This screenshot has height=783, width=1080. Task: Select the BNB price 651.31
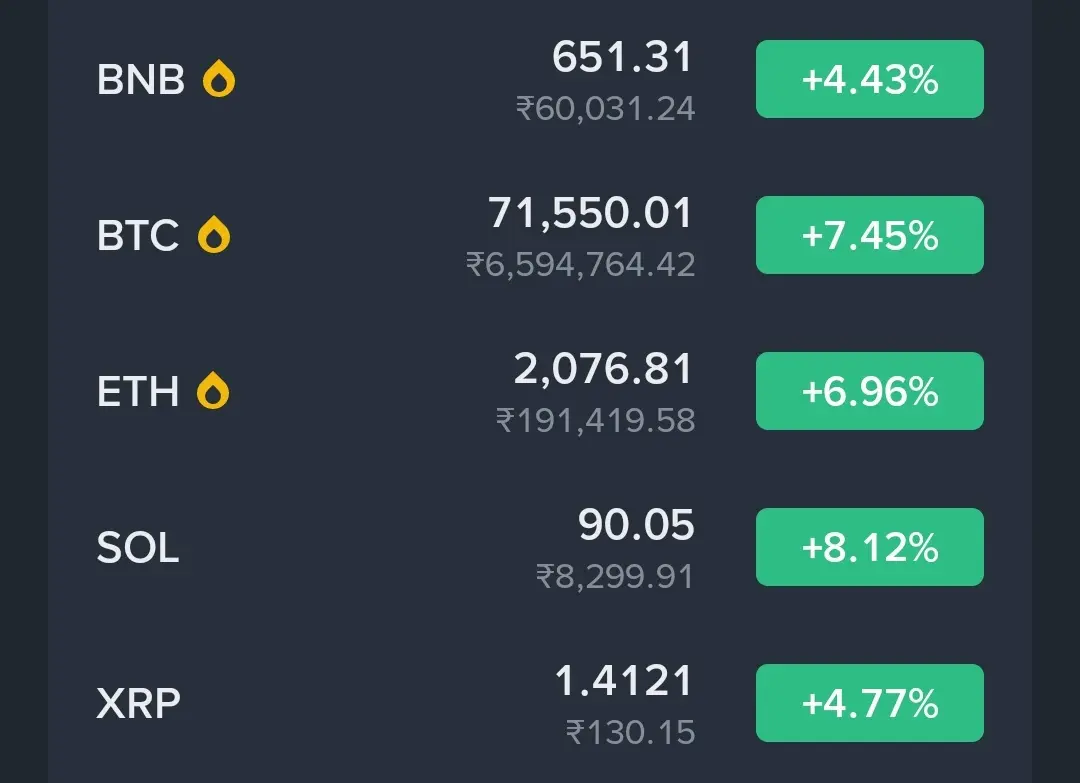pyautogui.click(x=623, y=56)
